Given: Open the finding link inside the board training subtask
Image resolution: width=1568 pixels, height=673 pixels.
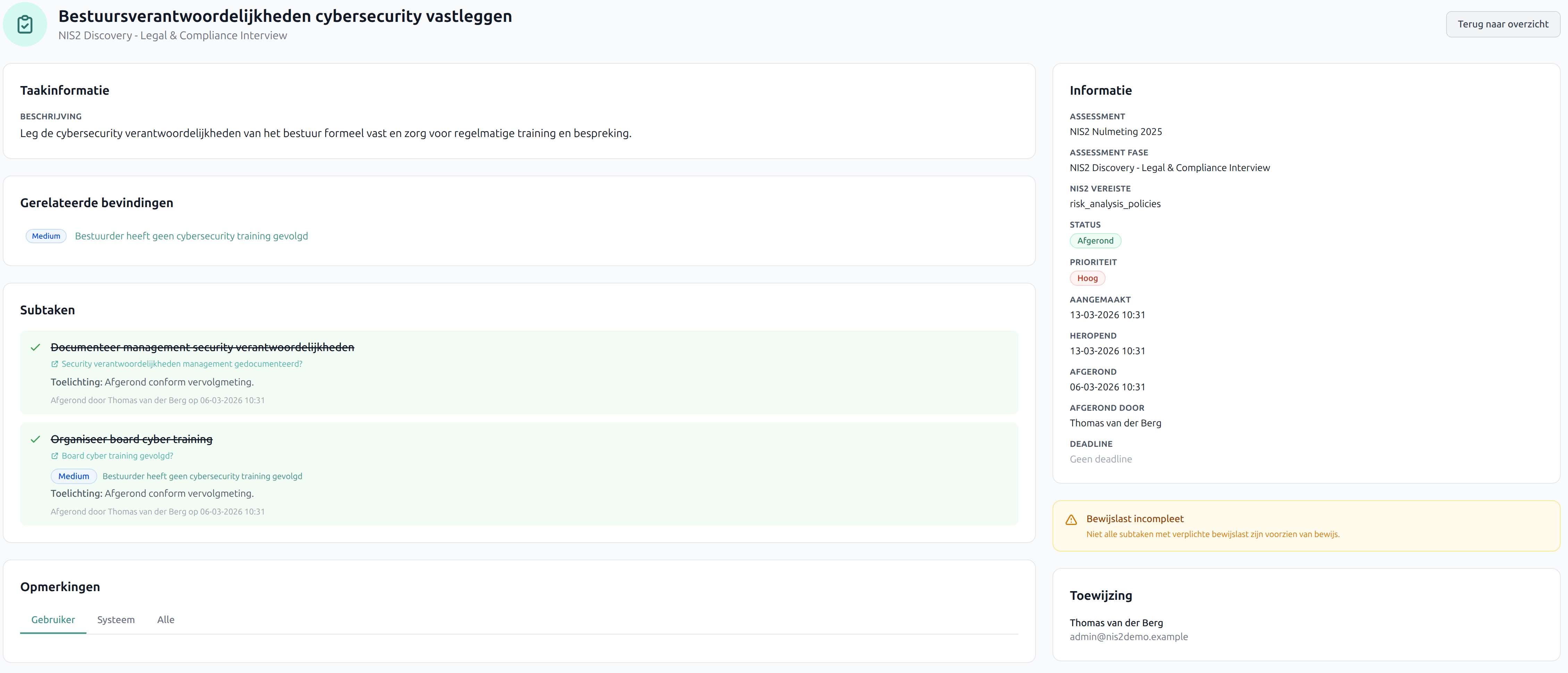Looking at the screenshot, I should (202, 476).
